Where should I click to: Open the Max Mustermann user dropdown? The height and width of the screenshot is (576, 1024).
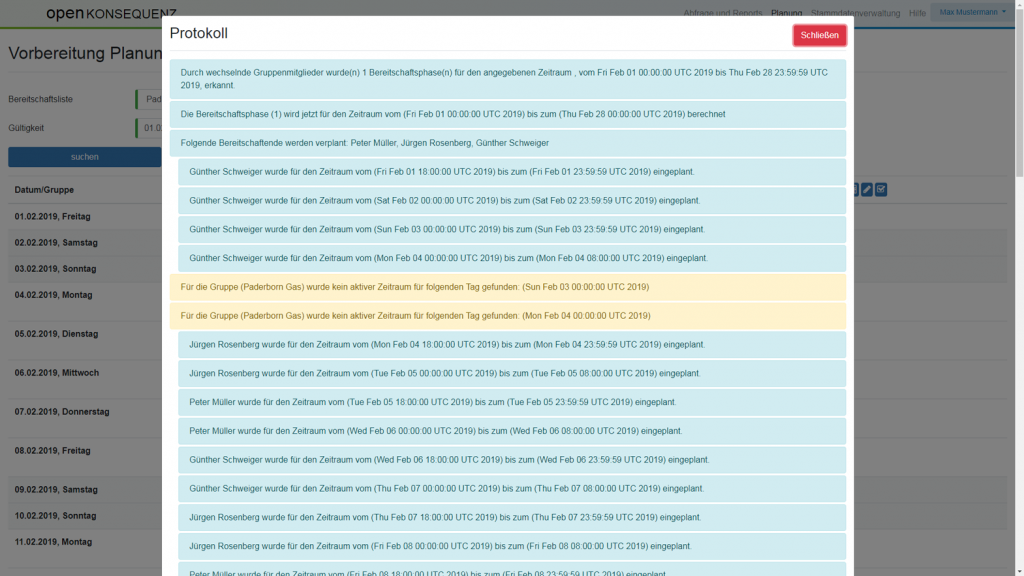(x=972, y=12)
